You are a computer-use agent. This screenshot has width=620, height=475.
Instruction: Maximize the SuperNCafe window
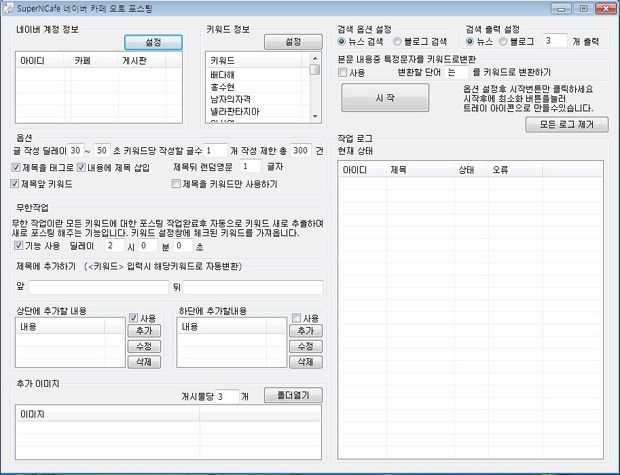click(x=583, y=8)
